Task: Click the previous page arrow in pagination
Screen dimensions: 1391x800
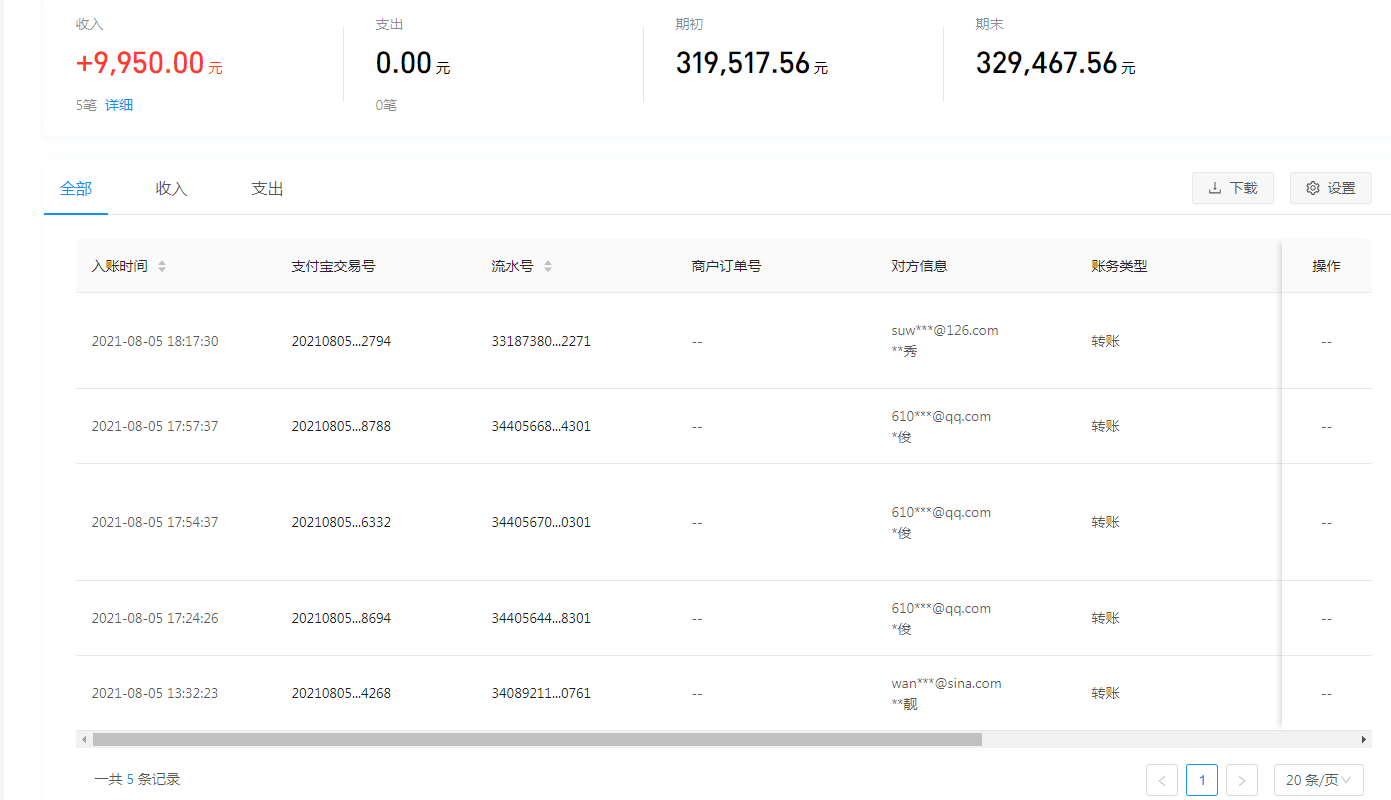Action: point(1161,779)
